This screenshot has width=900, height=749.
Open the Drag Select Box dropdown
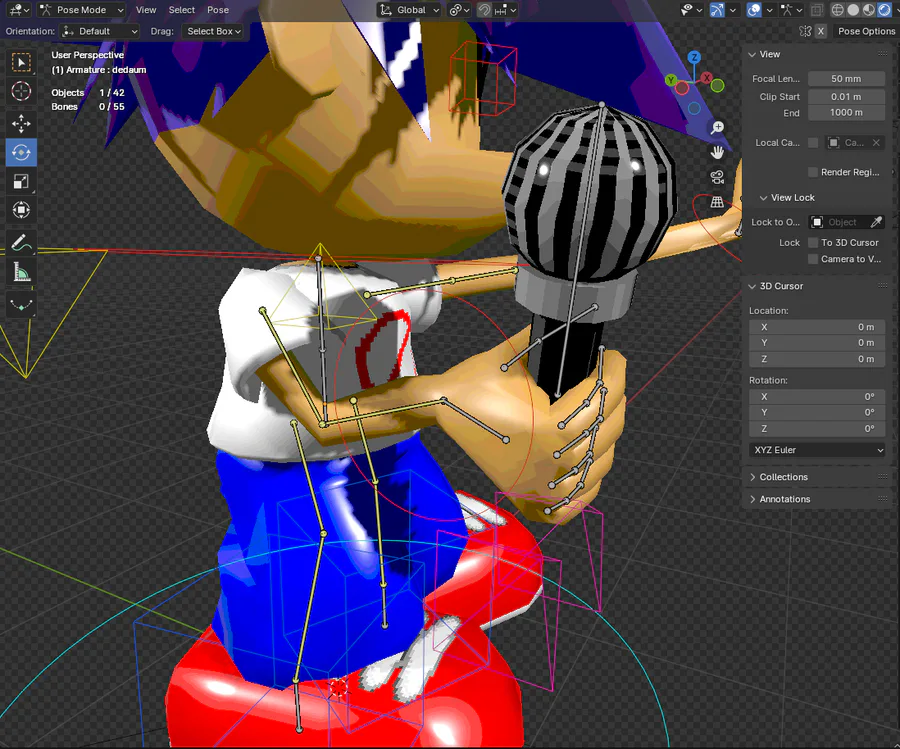[x=212, y=31]
